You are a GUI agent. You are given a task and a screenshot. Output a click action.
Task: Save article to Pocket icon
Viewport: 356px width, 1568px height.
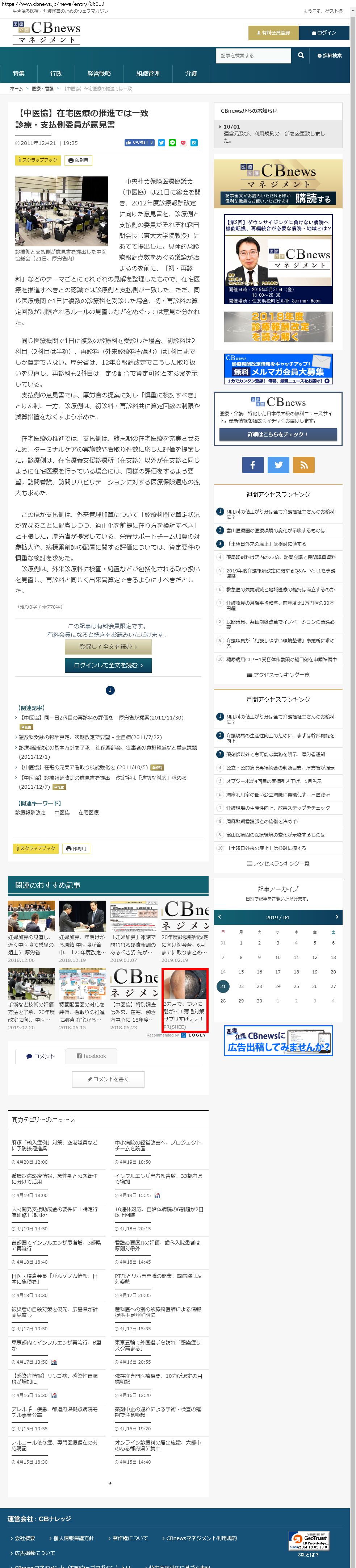click(x=183, y=142)
